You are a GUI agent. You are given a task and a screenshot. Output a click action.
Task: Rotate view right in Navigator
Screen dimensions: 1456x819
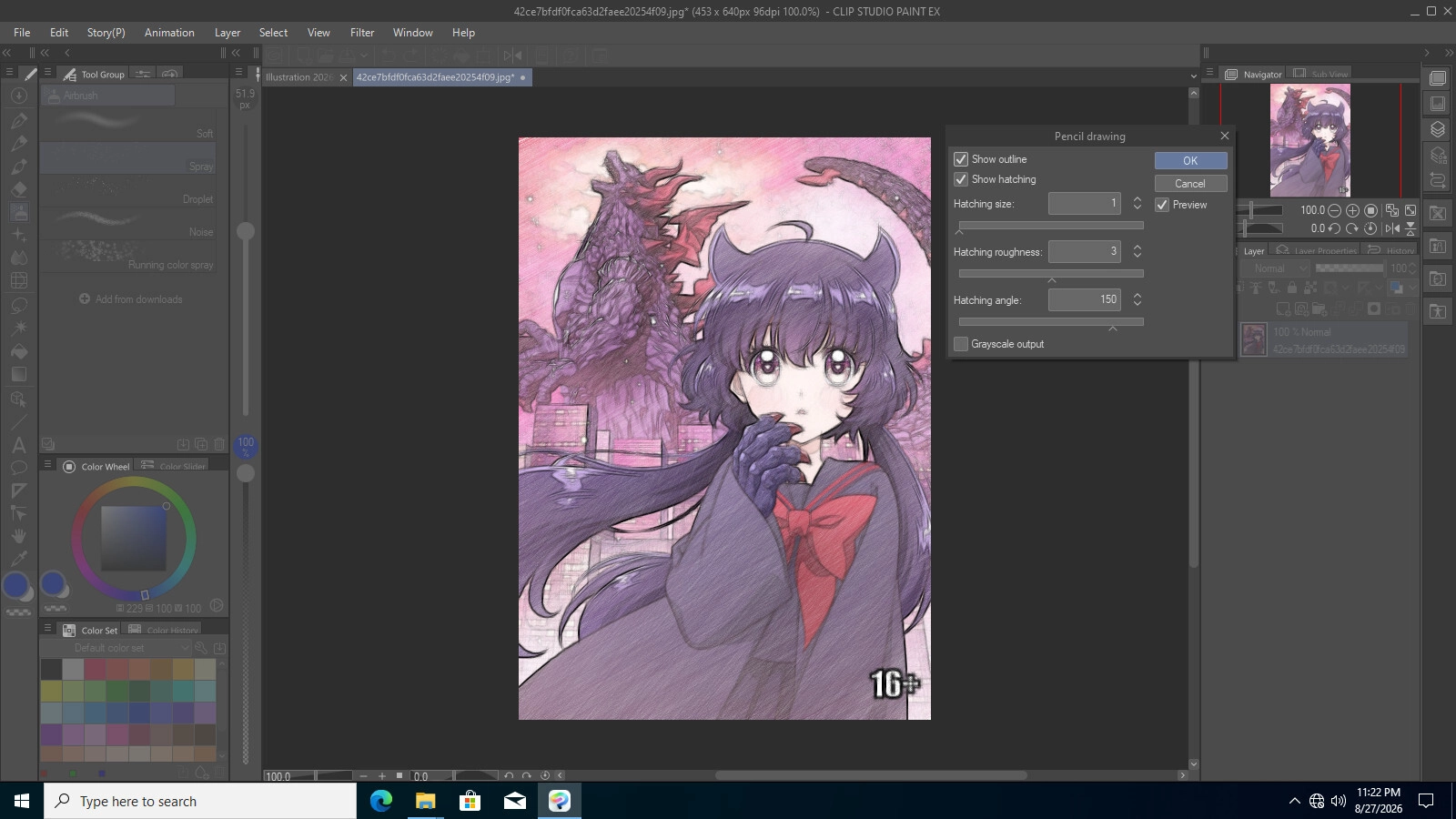tap(1352, 228)
